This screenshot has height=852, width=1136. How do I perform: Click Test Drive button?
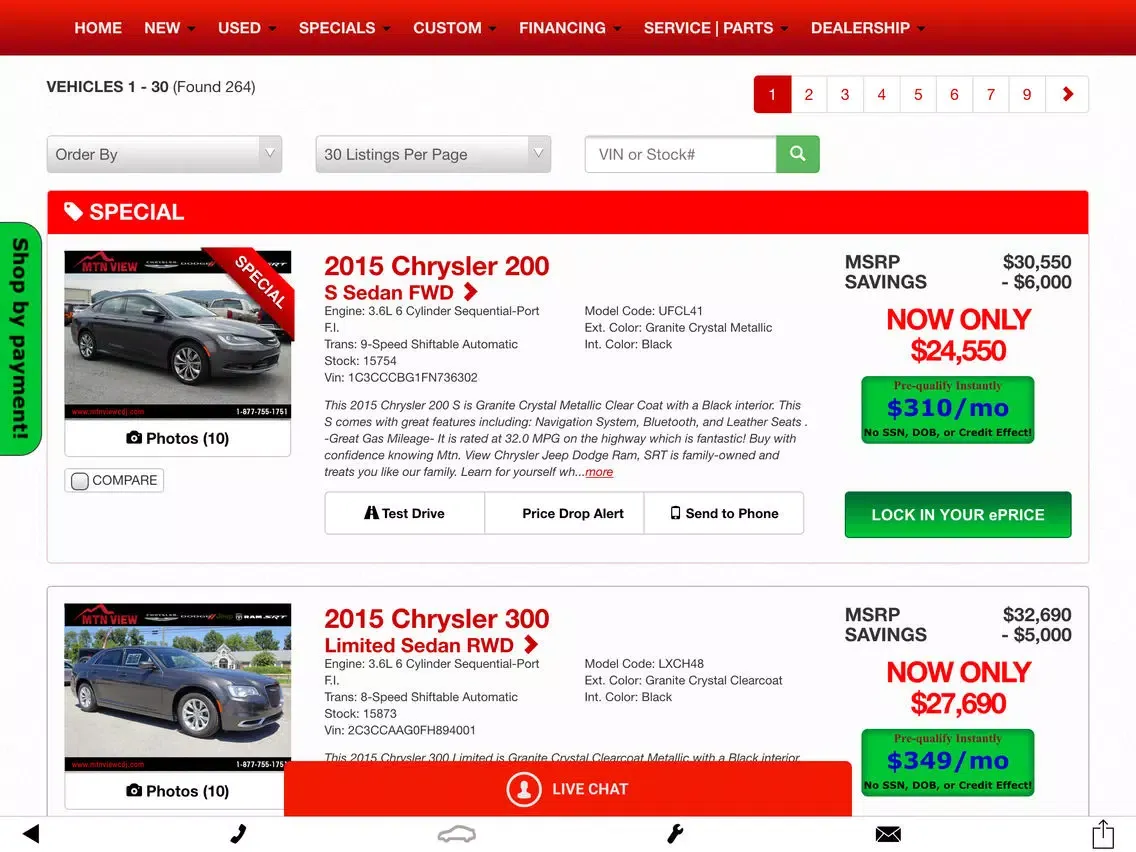405,513
